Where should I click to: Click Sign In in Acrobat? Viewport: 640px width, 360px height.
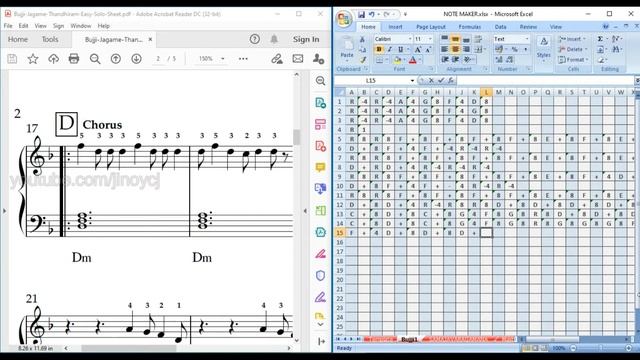[306, 39]
